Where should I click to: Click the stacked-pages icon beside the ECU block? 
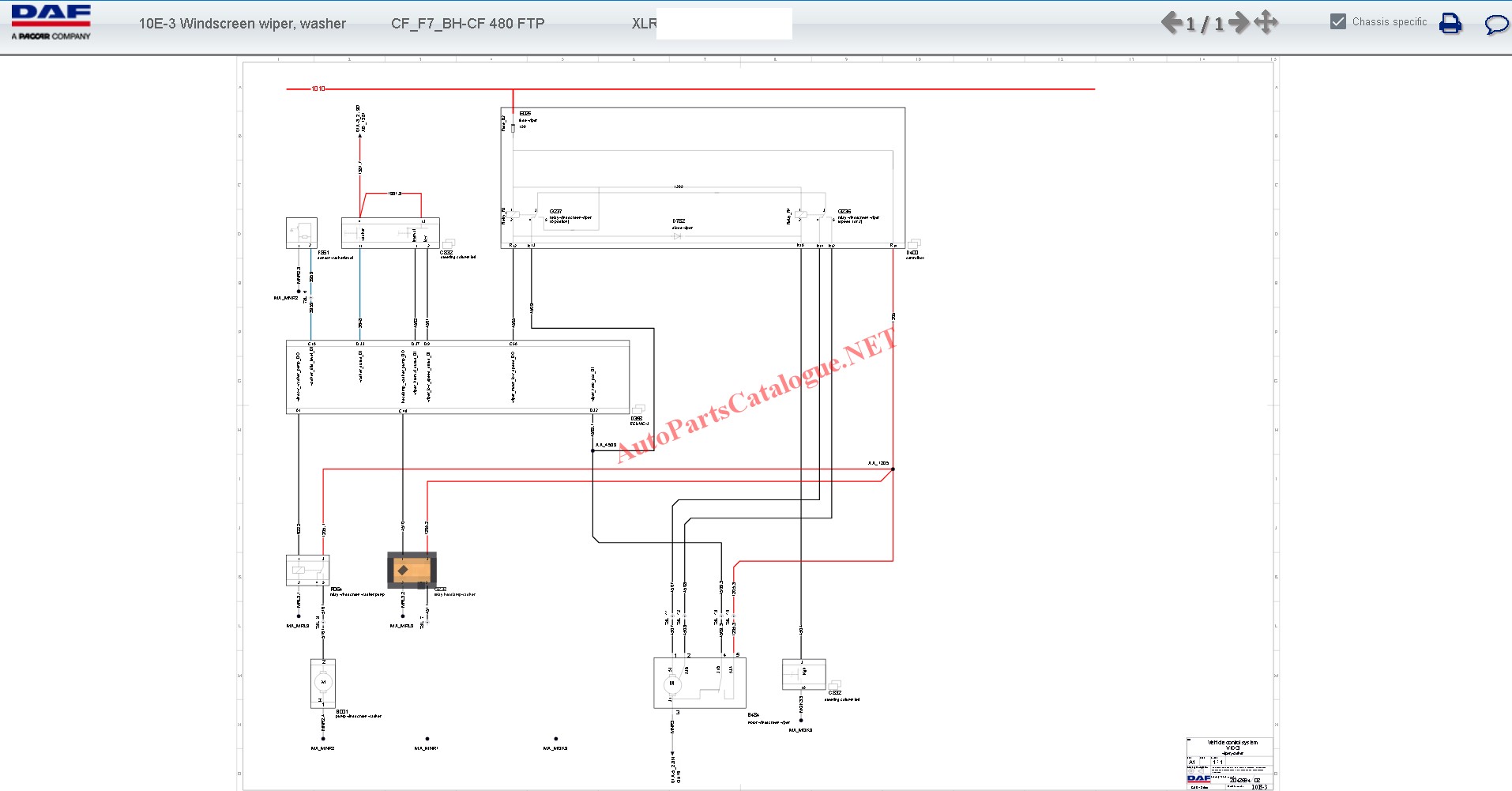[638, 409]
